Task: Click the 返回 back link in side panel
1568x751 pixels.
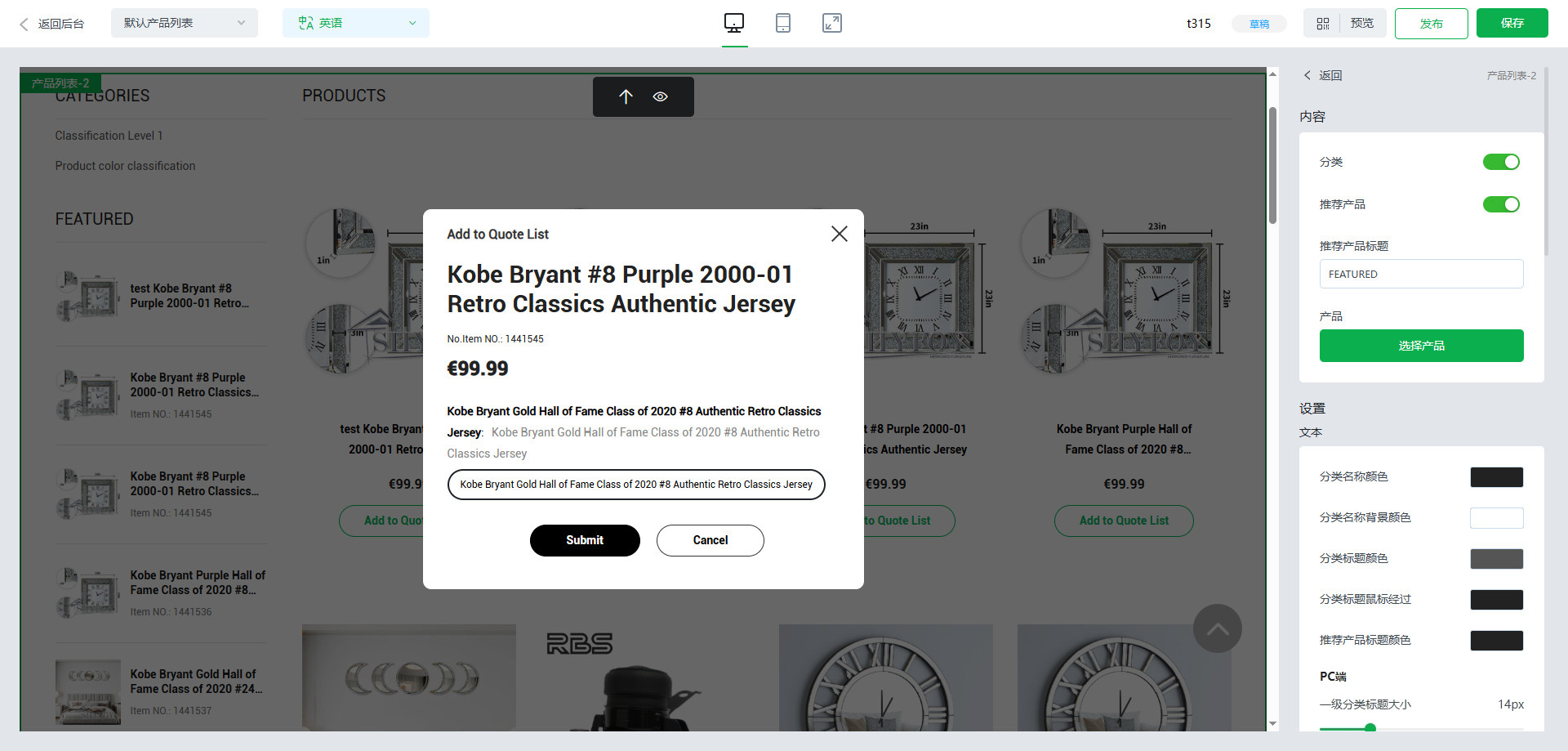Action: pos(1323,75)
